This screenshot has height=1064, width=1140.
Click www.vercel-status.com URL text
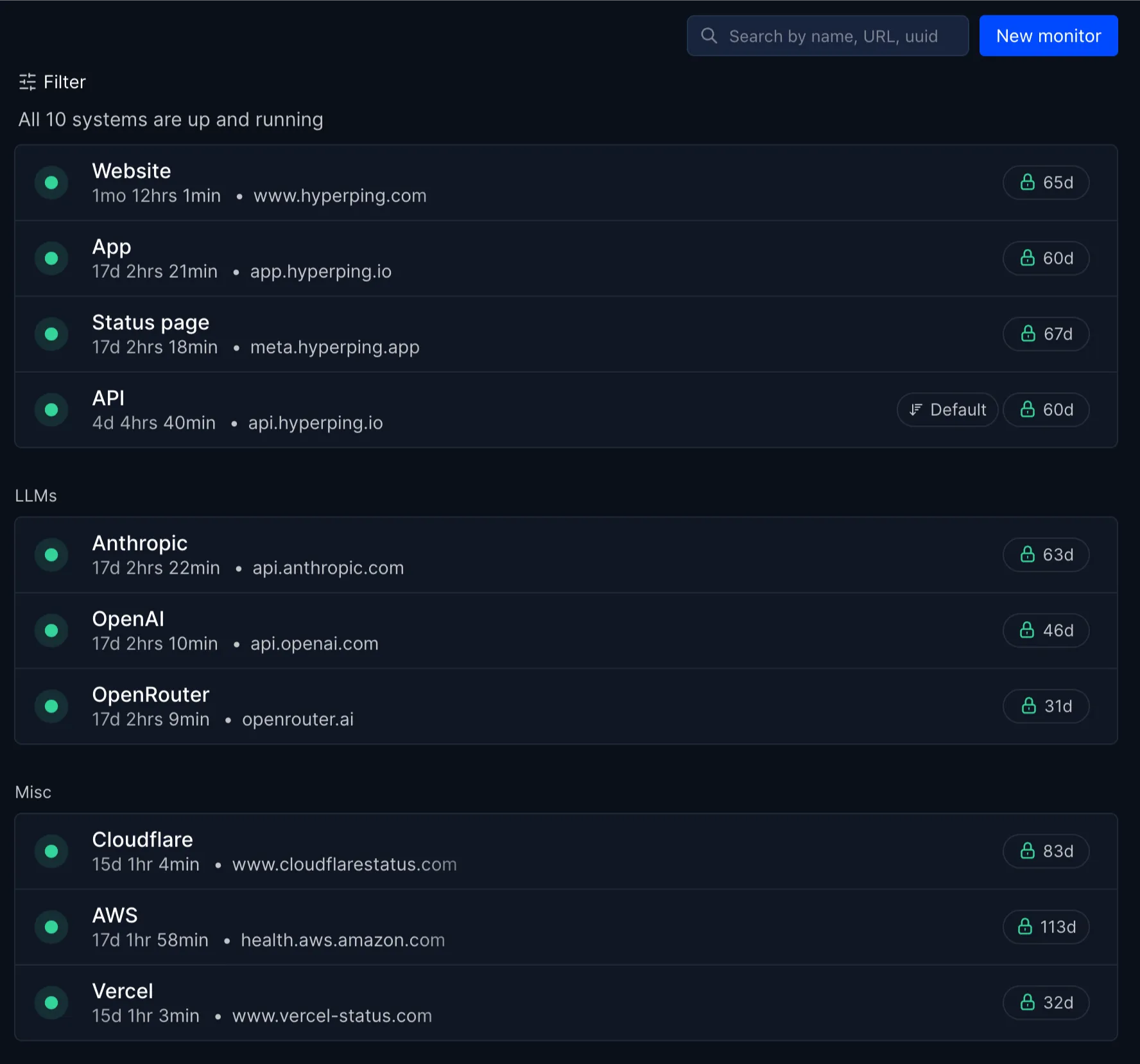coord(332,1016)
